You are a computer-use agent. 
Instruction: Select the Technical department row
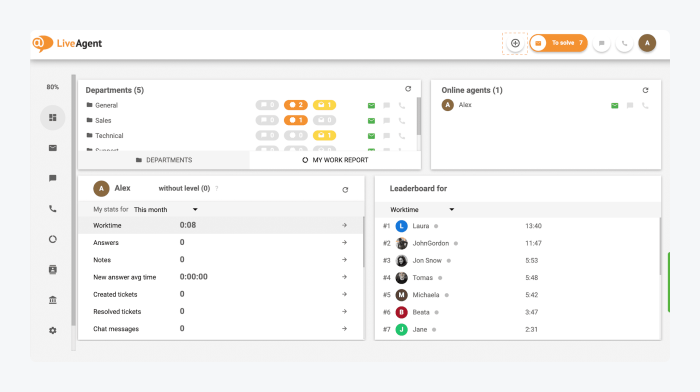(x=248, y=136)
